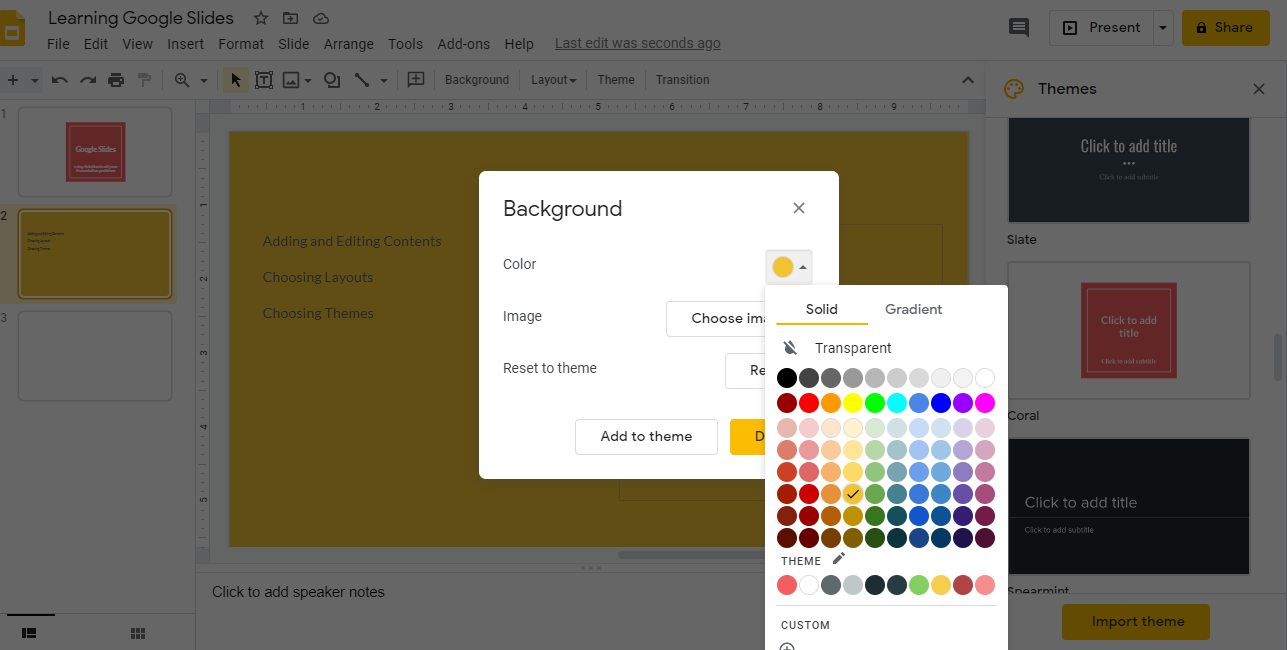Click the pencil icon next to THEME

coord(839,559)
